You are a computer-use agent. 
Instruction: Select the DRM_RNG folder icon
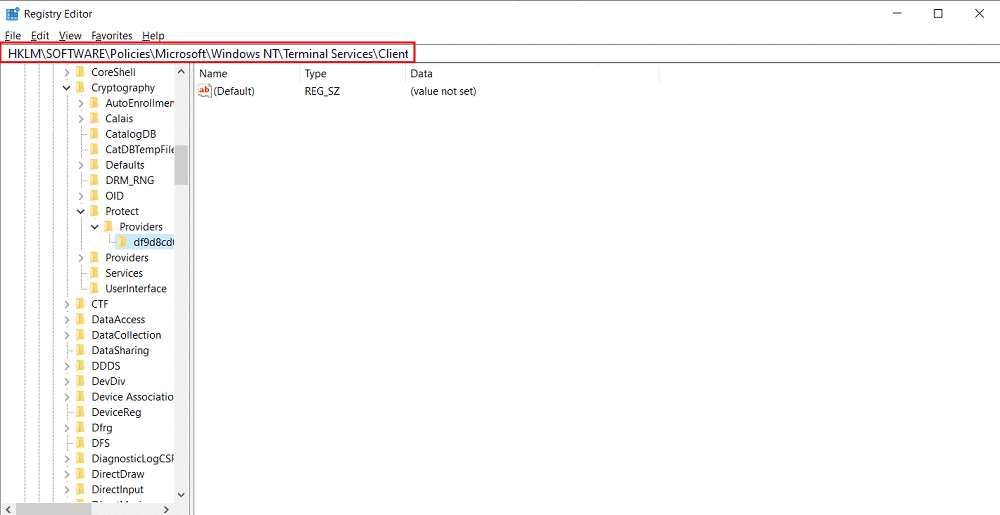pyautogui.click(x=94, y=180)
